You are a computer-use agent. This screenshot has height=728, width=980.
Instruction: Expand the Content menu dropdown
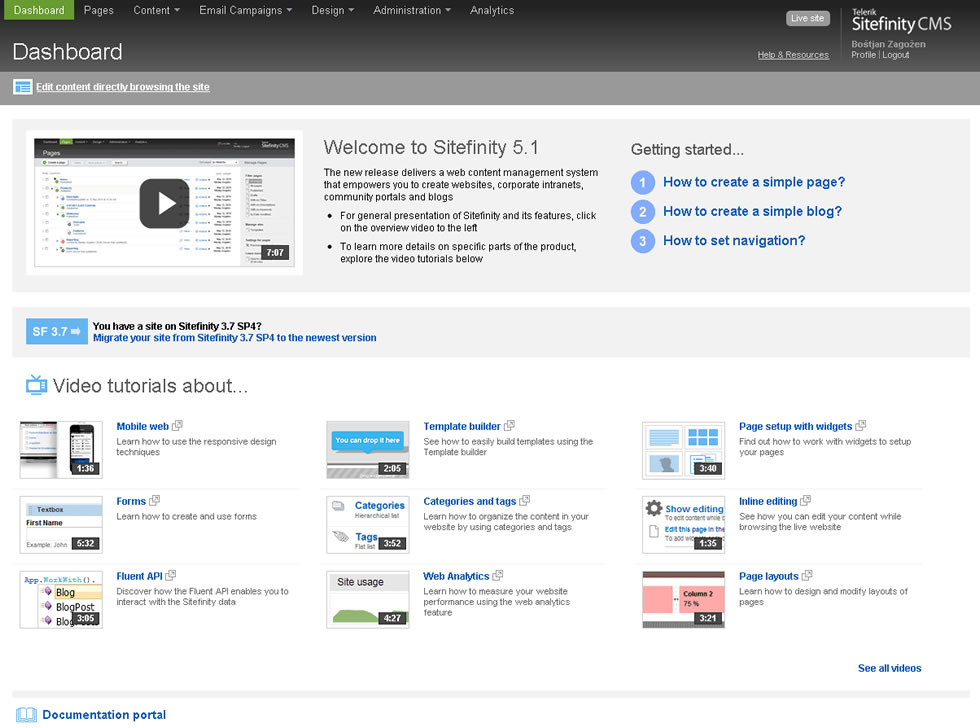coord(156,10)
